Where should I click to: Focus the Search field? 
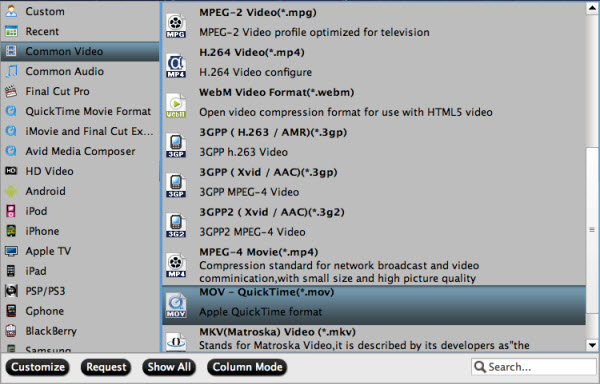coord(533,367)
